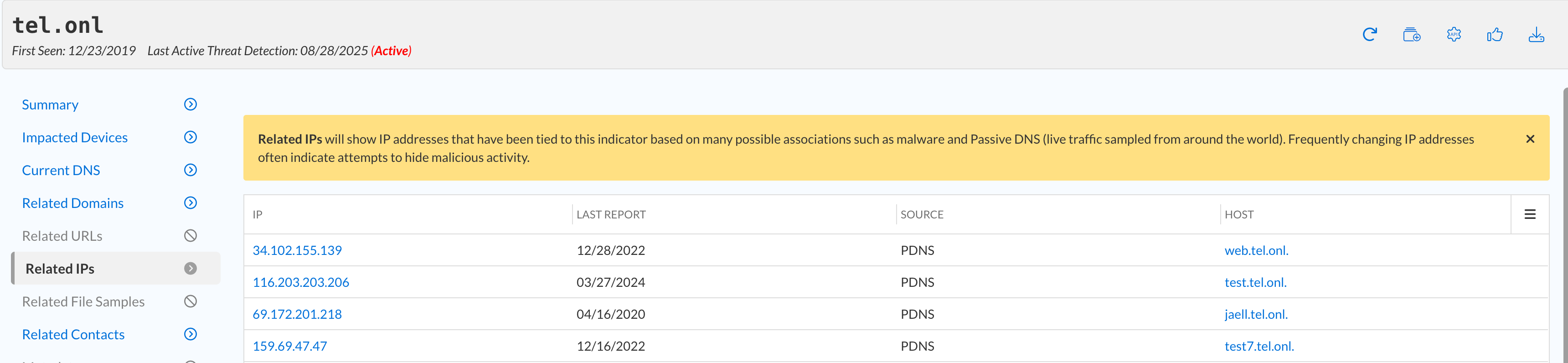Open the table column menu icon

point(1530,214)
